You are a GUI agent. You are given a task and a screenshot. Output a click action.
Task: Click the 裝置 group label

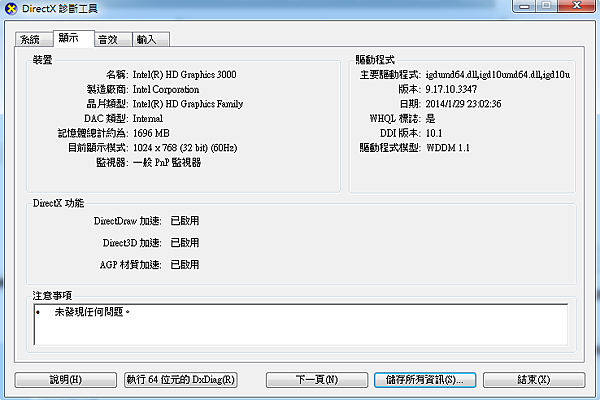42,60
